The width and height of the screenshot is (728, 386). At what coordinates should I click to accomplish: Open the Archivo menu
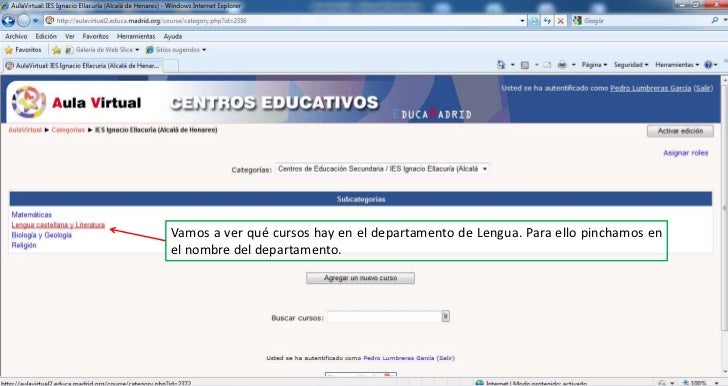tap(16, 36)
